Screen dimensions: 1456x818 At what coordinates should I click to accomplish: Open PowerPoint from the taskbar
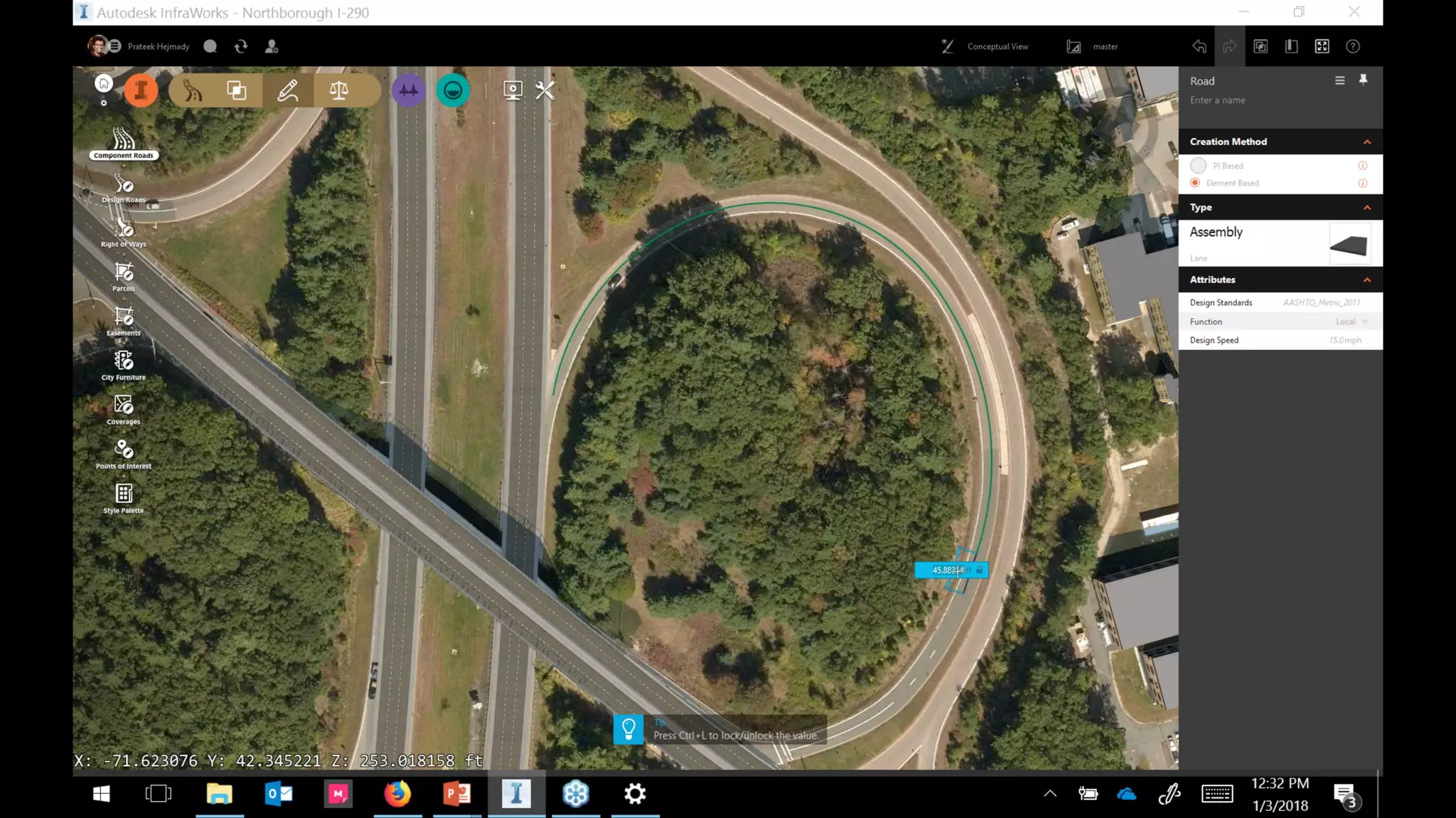pos(456,793)
